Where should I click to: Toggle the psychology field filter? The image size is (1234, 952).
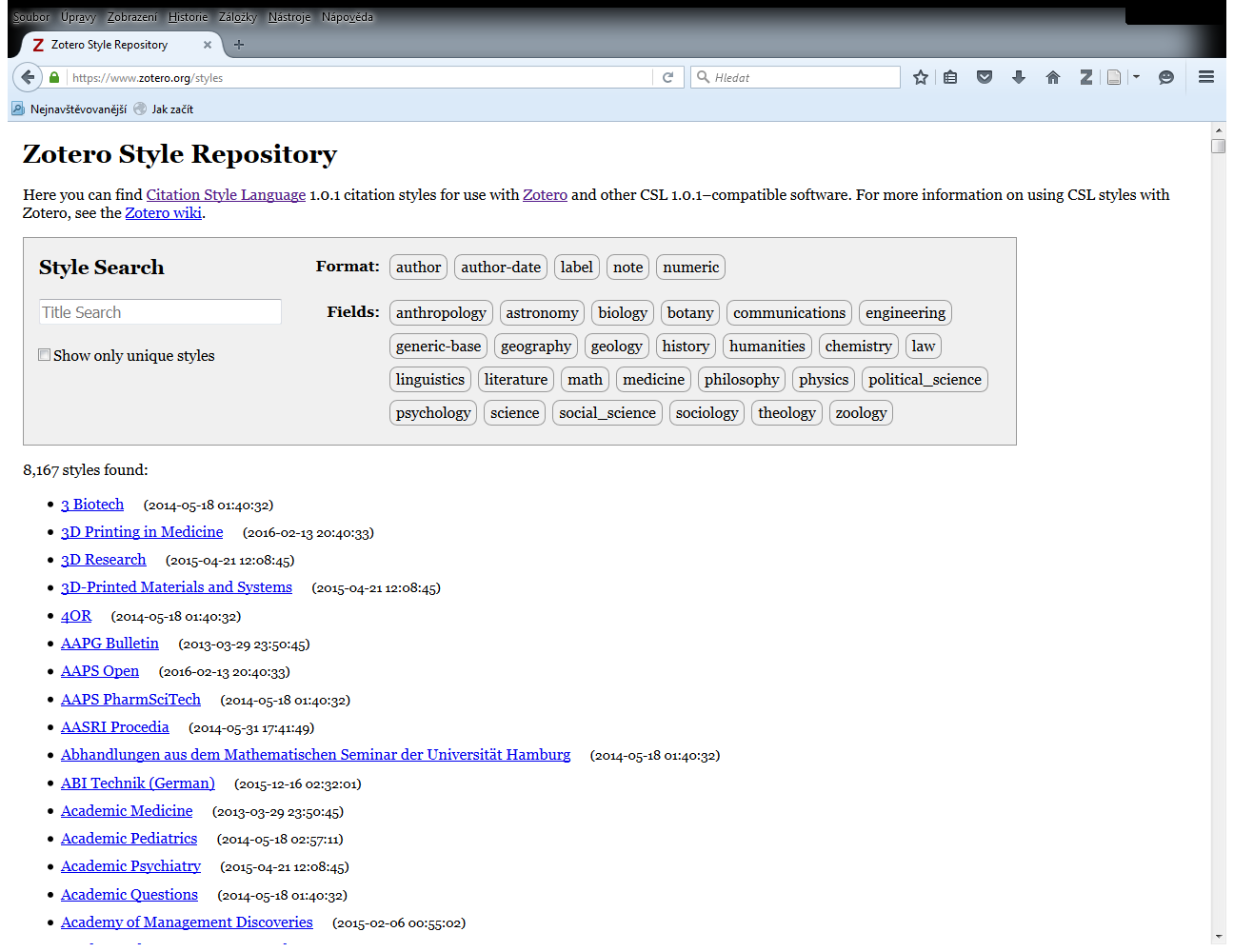[433, 413]
